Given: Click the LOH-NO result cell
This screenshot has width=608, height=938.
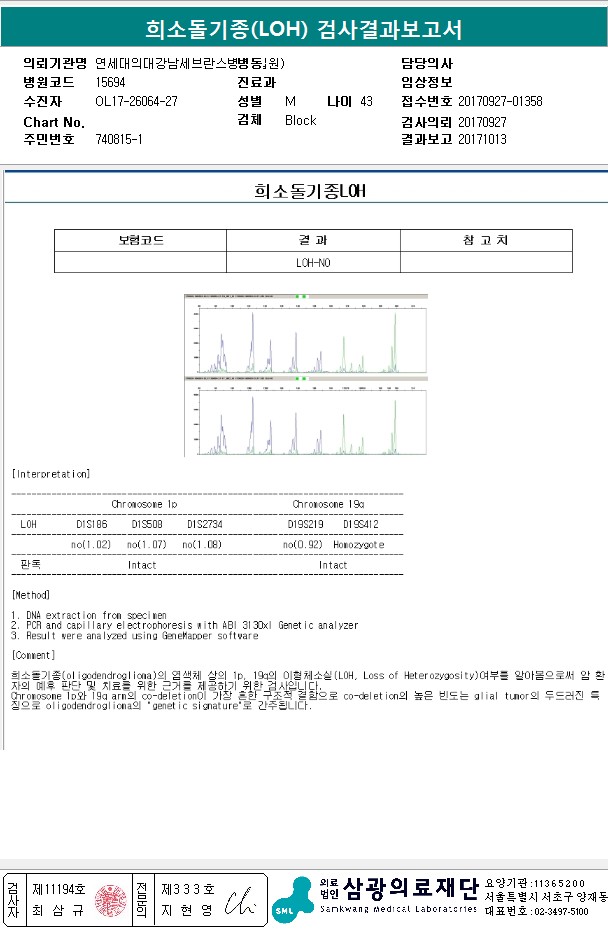Looking at the screenshot, I should click(x=313, y=262).
